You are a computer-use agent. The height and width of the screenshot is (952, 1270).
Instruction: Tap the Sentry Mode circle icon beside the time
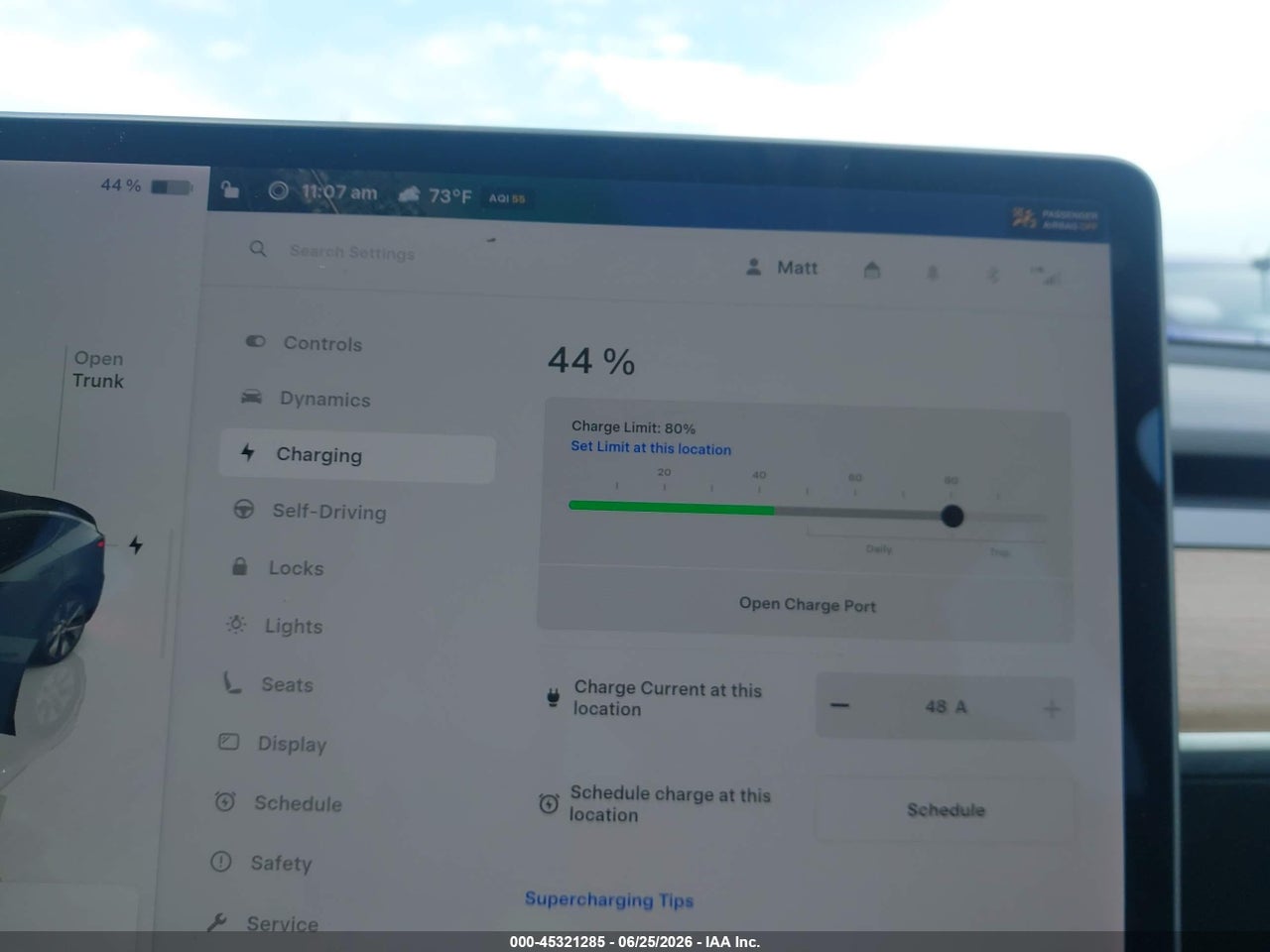coord(279,190)
